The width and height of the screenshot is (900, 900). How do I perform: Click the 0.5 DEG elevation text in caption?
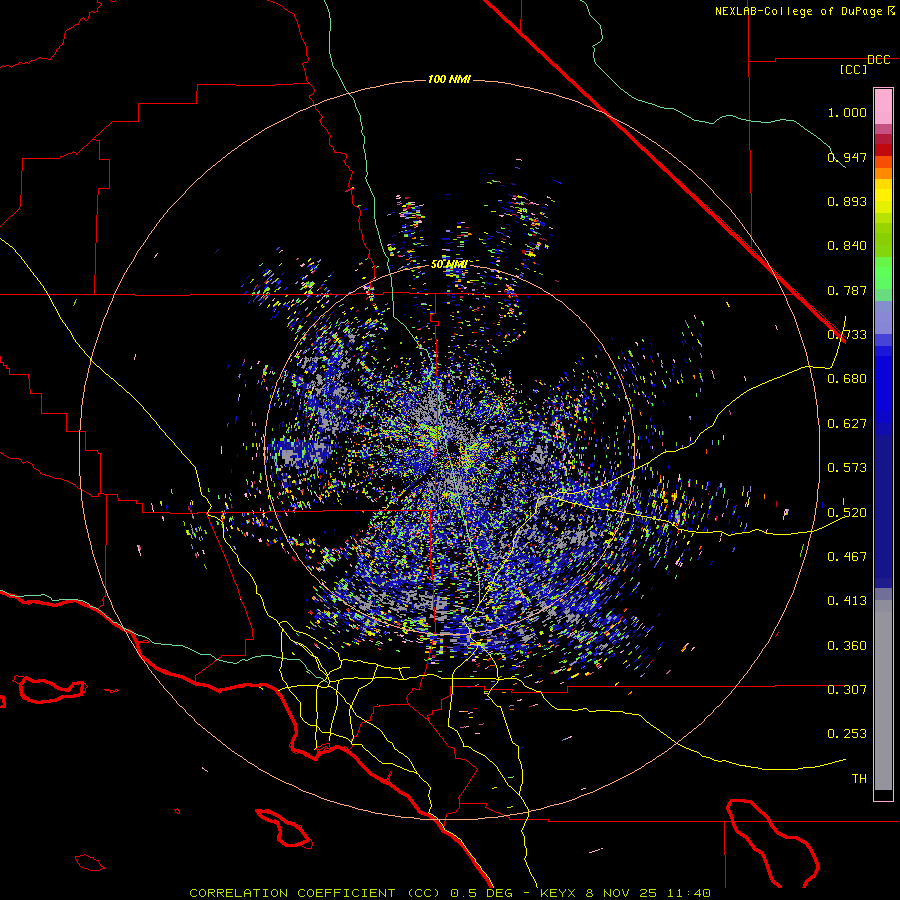(x=480, y=893)
